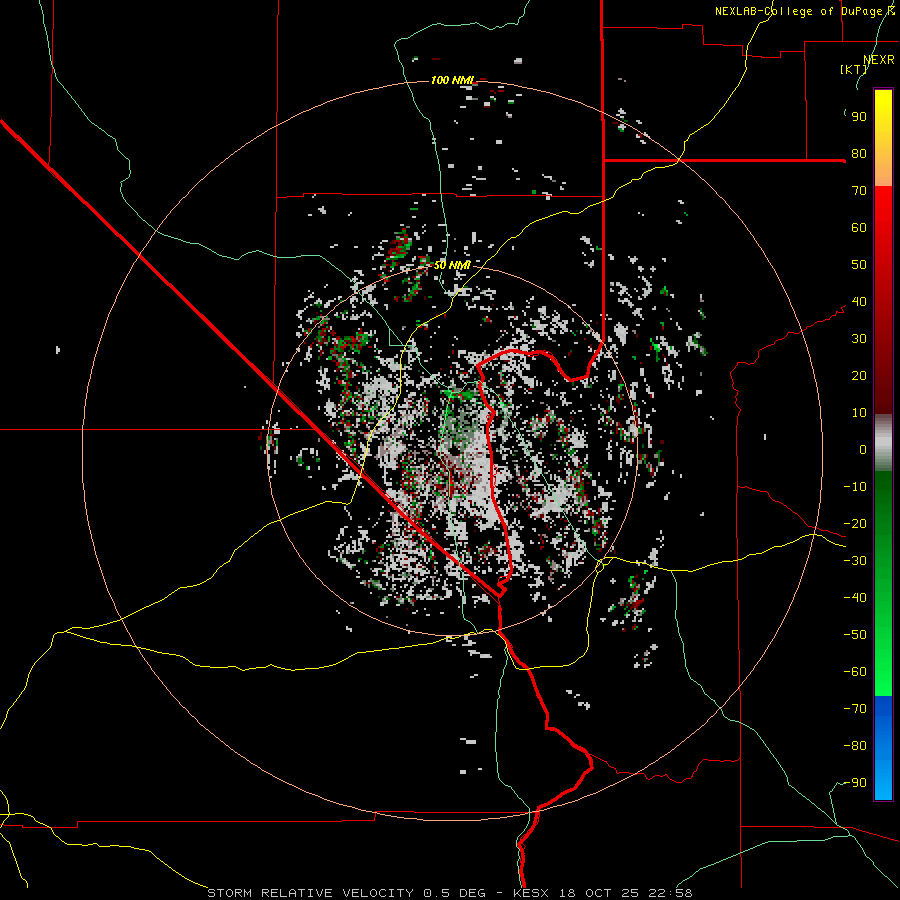
Task: Click the '-60' value on velocity scale
Action: pos(855,672)
